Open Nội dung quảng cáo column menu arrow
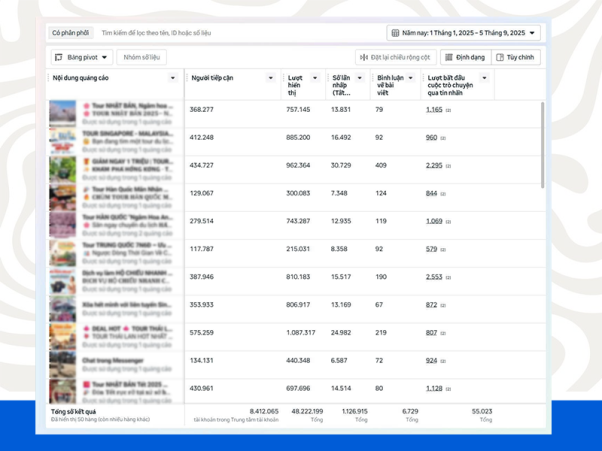 pyautogui.click(x=173, y=78)
